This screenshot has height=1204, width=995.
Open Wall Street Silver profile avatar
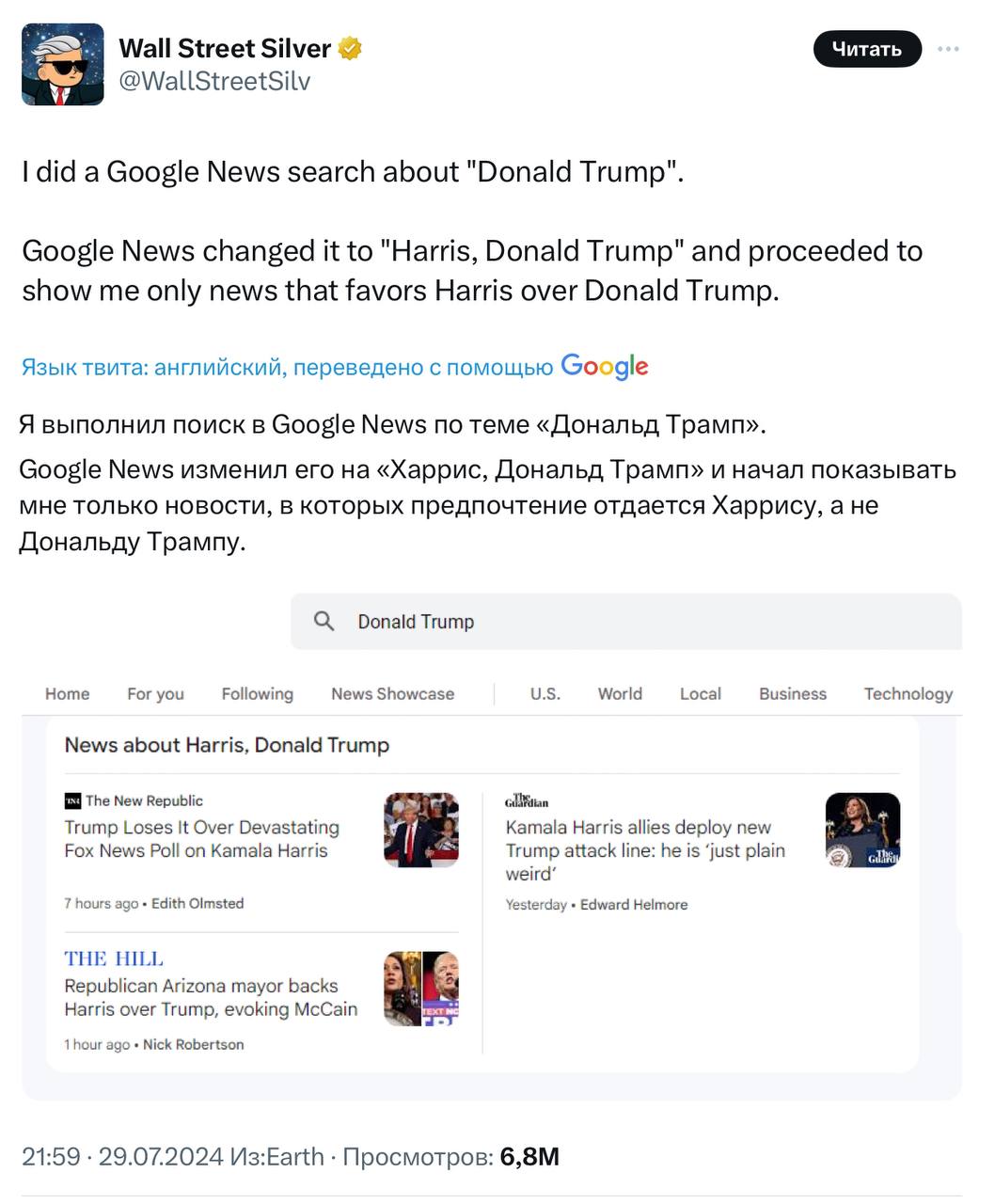[63, 64]
